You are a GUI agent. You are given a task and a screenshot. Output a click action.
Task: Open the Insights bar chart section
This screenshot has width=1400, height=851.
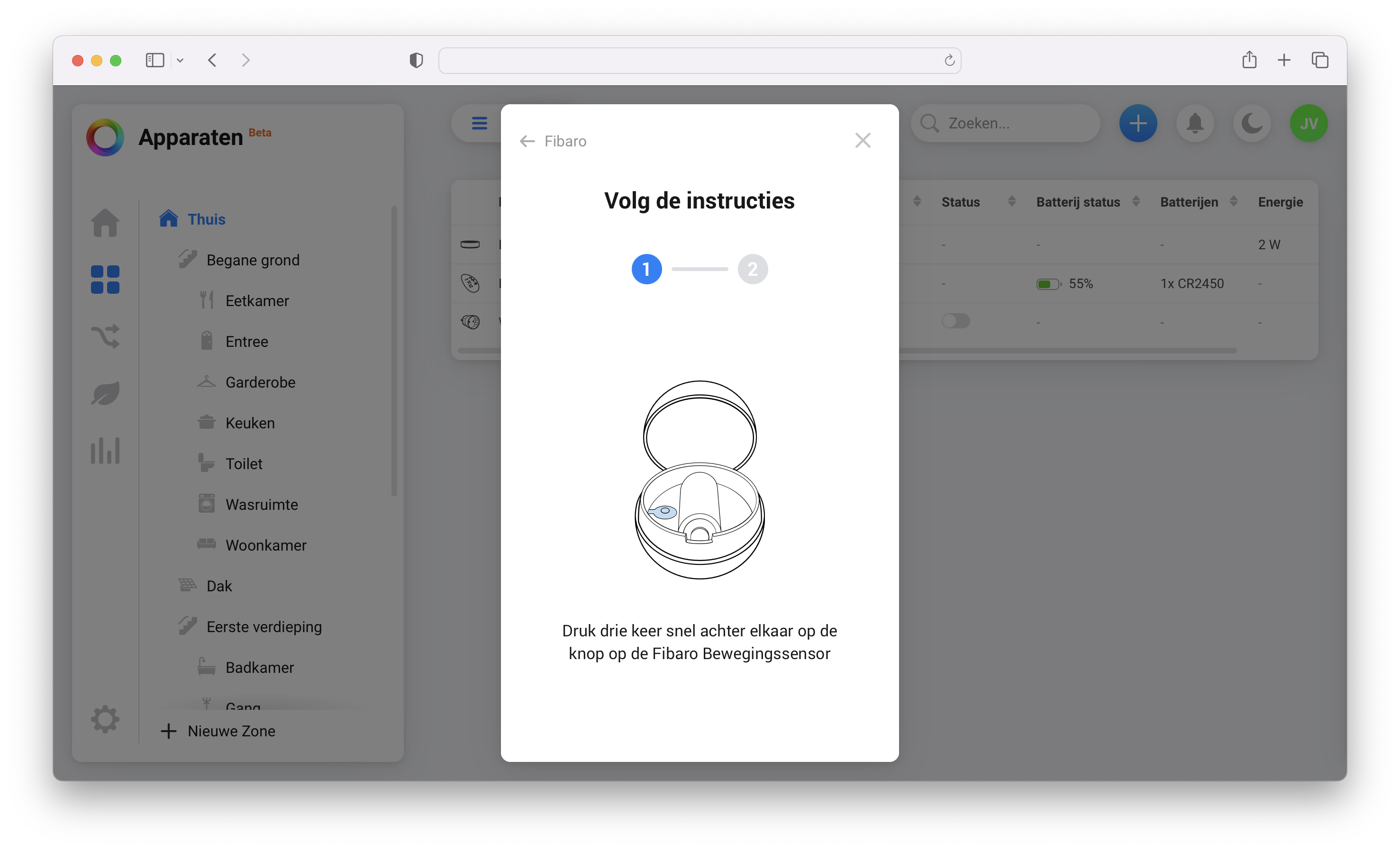[105, 450]
